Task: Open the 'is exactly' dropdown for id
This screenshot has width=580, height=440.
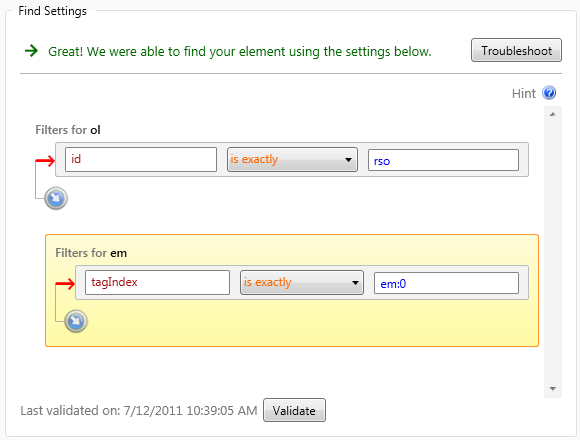Action: point(292,159)
